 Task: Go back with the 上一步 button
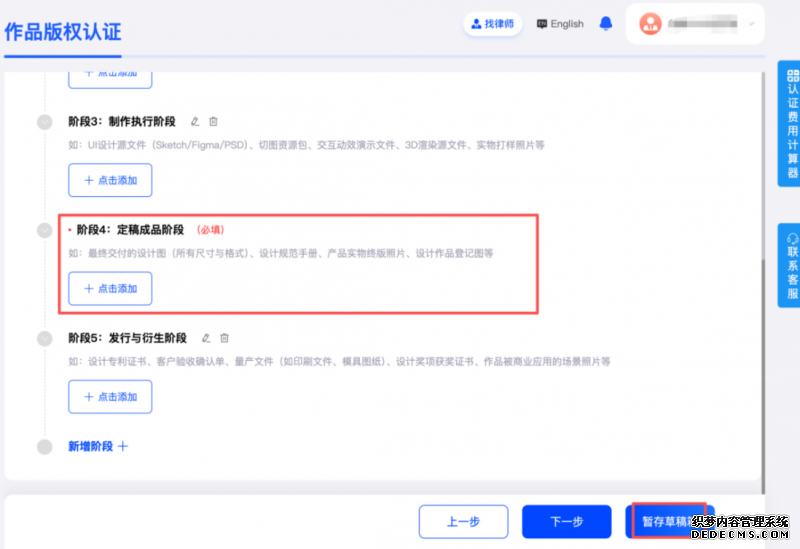pyautogui.click(x=464, y=521)
